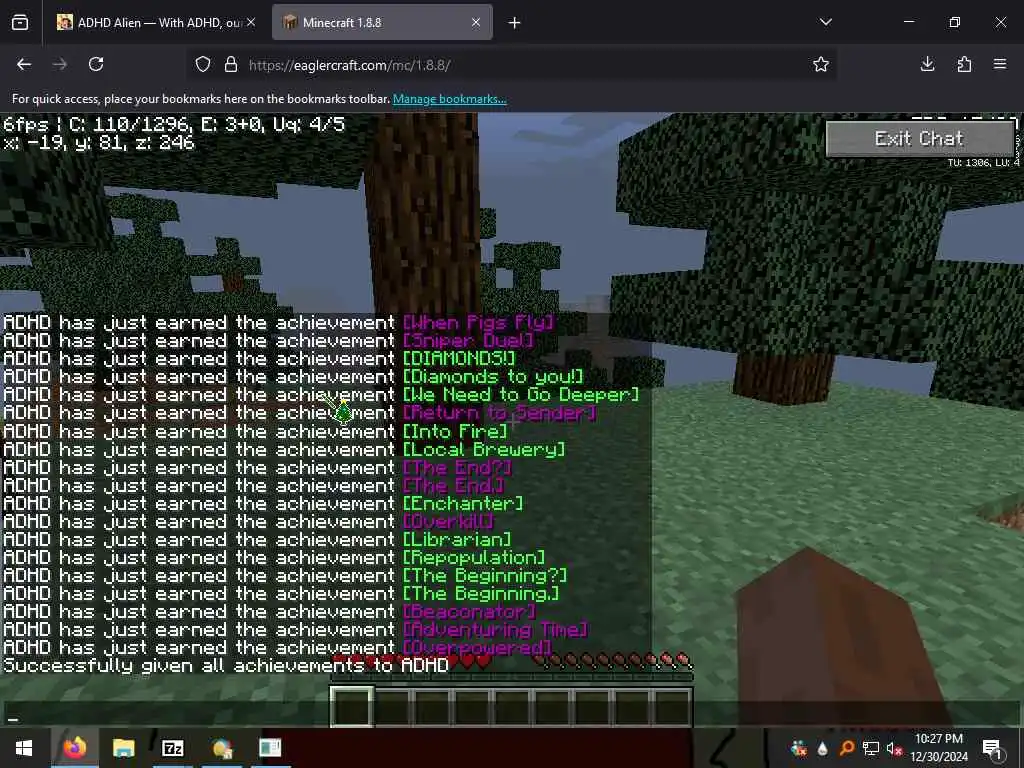
Task: Expand the list all tabs chevron
Action: [825, 22]
